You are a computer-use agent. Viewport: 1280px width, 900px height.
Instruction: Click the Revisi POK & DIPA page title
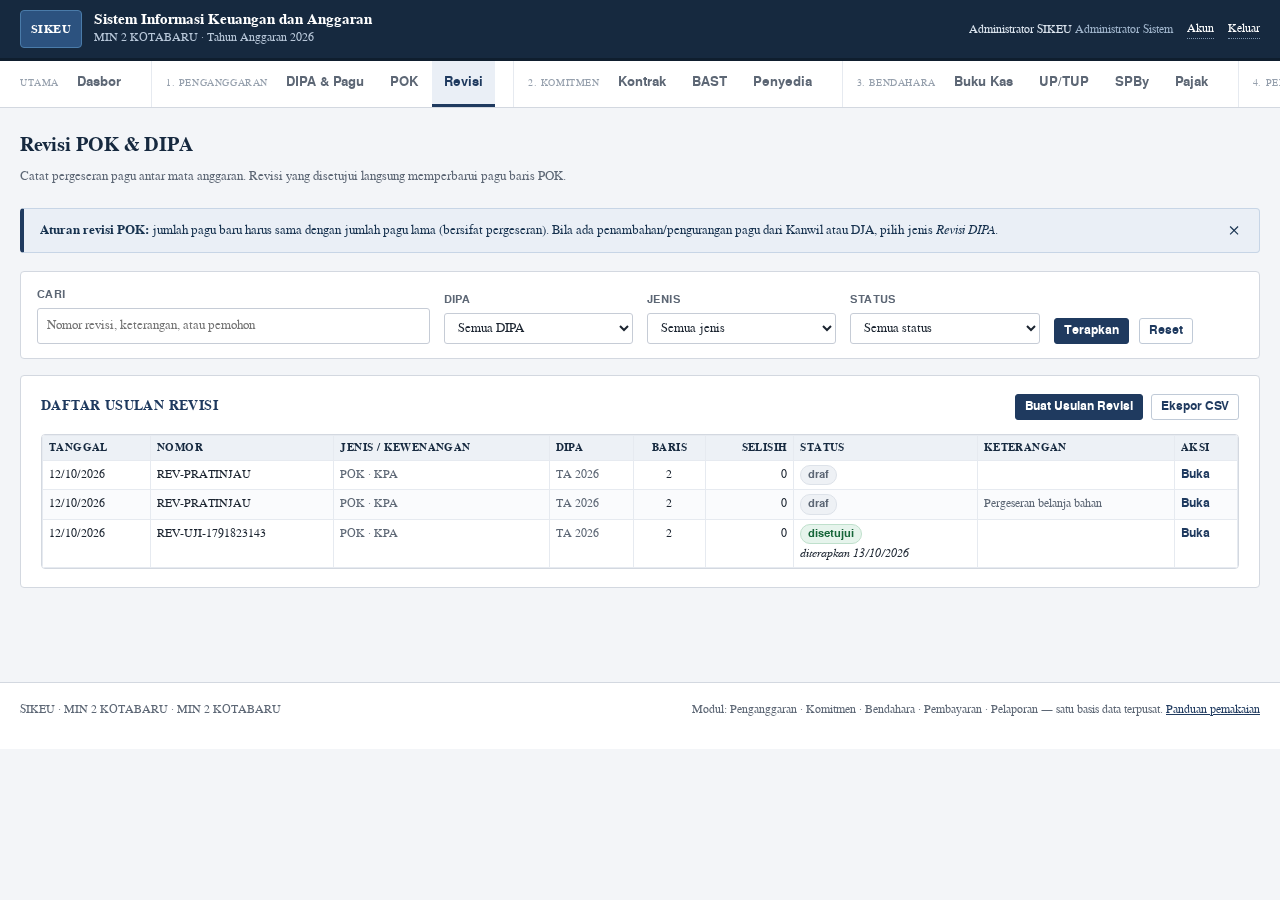point(106,145)
